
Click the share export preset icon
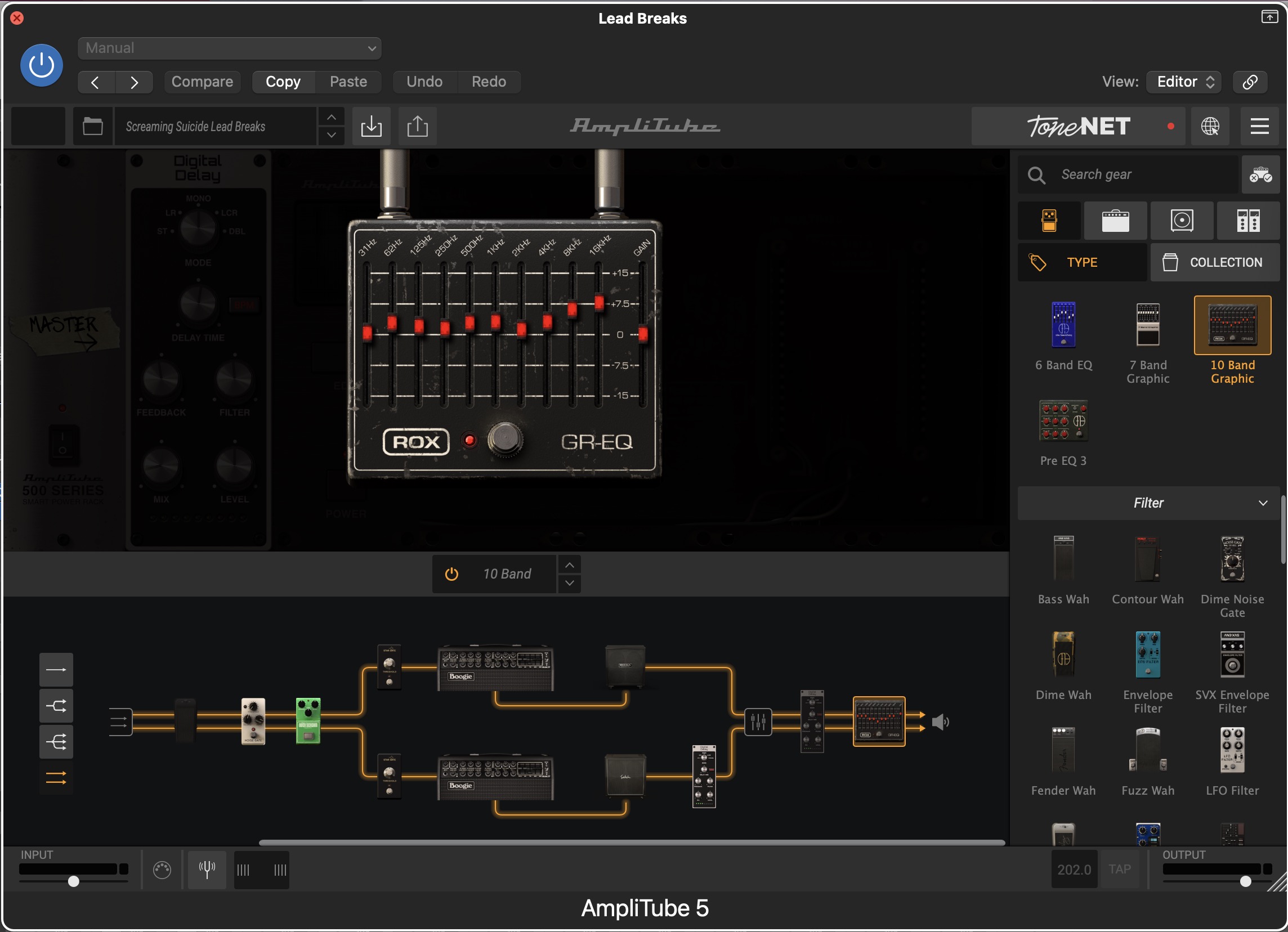(417, 126)
